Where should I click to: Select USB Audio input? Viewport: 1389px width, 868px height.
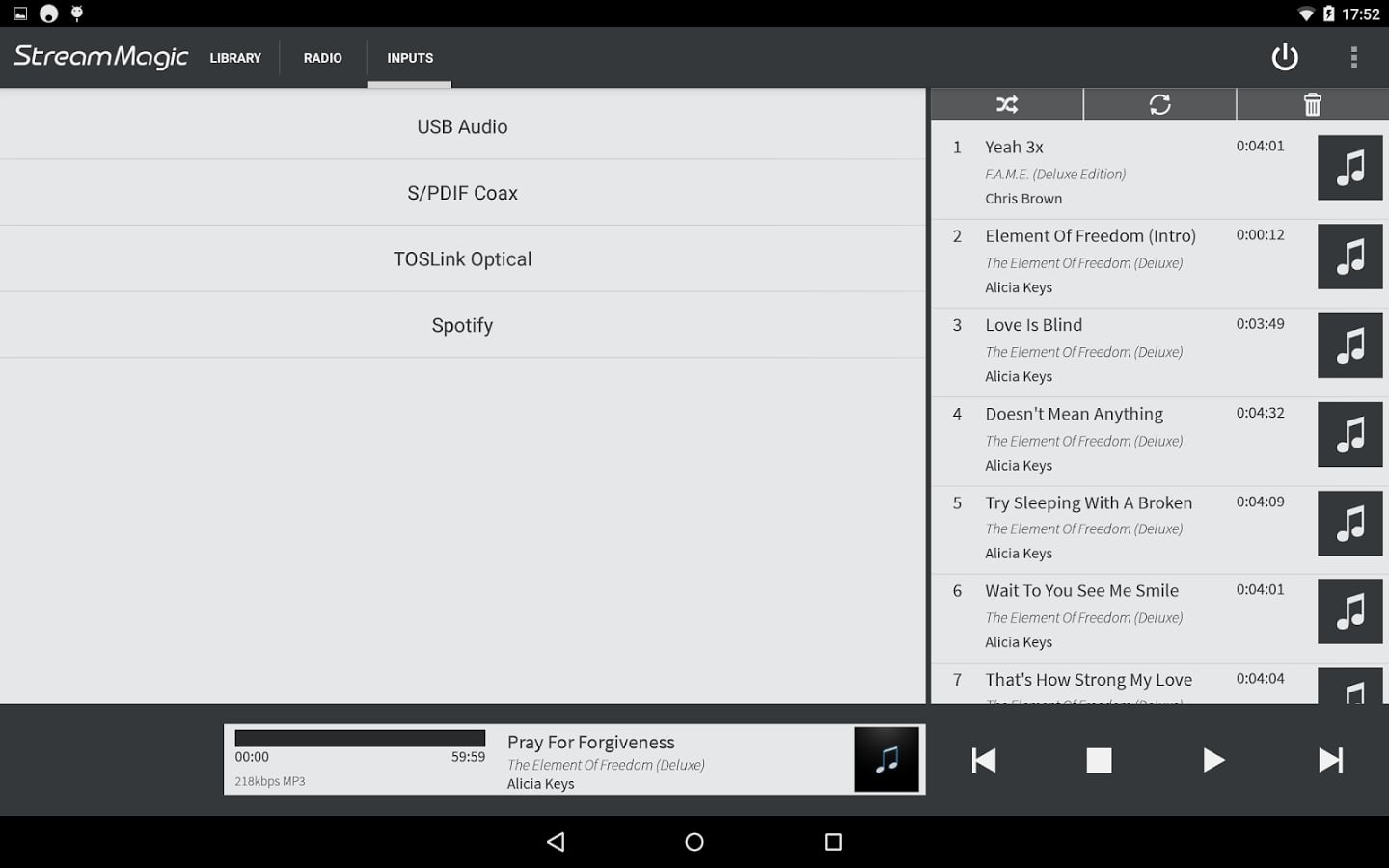[462, 126]
